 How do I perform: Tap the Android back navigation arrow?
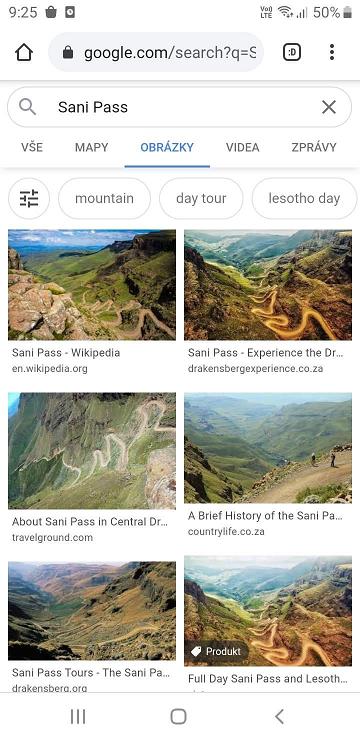pos(279,716)
